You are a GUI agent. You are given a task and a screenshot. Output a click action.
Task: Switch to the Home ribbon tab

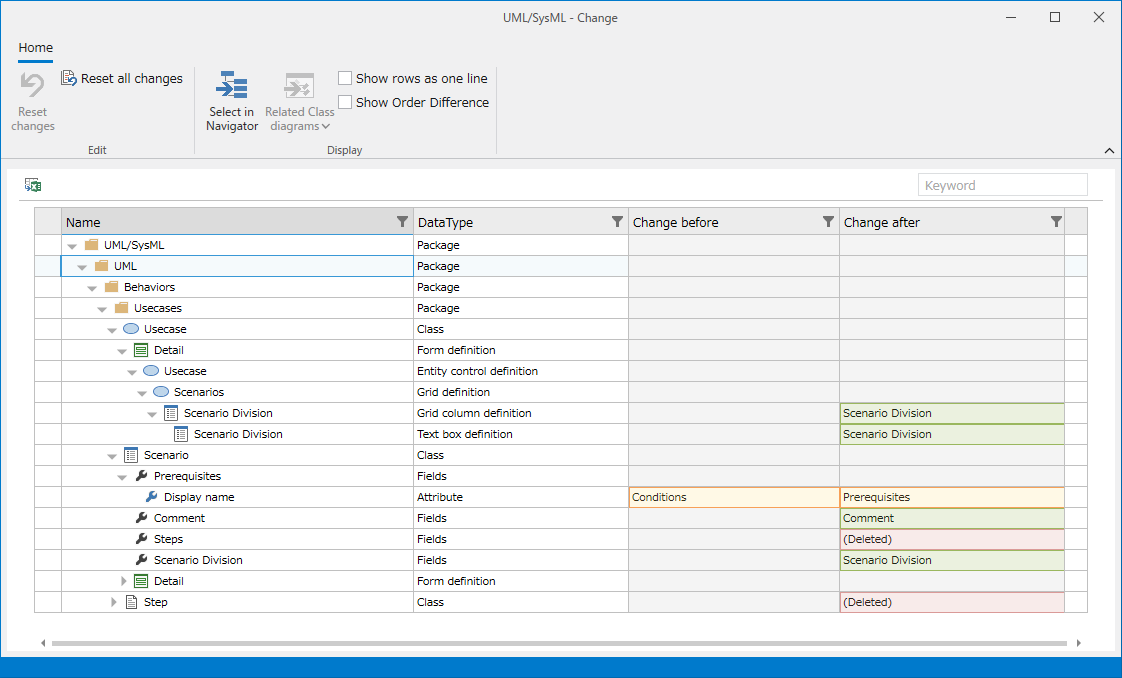[x=36, y=48]
